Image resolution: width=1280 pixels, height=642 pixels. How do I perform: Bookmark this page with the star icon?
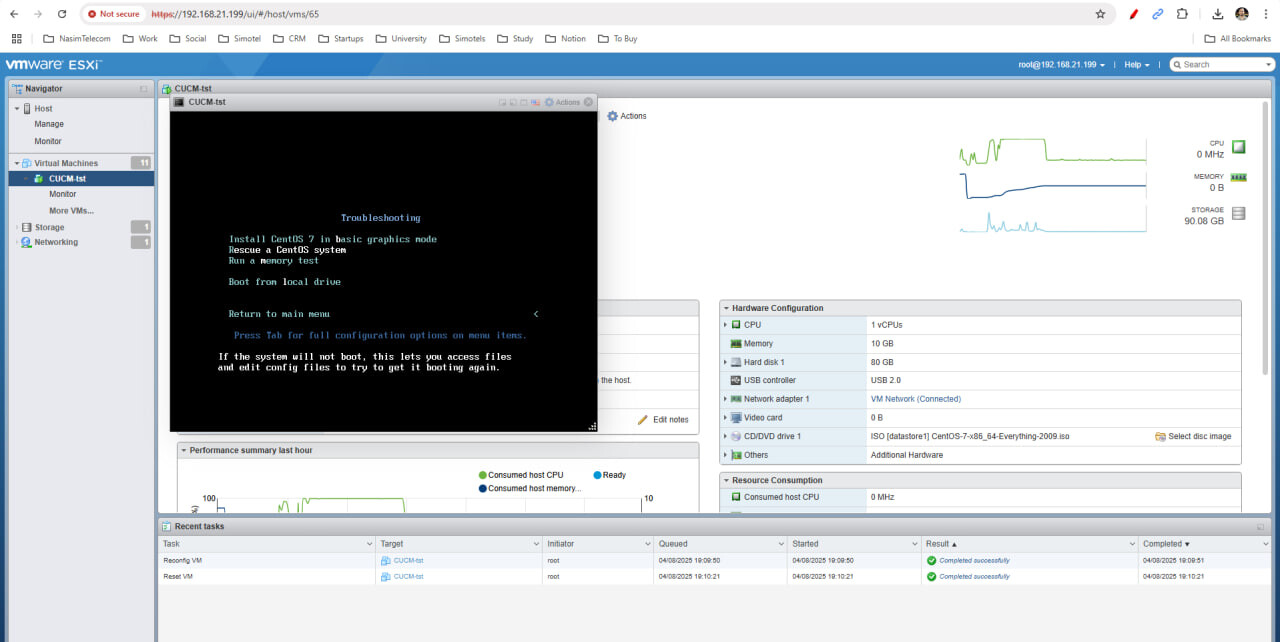pos(1101,14)
